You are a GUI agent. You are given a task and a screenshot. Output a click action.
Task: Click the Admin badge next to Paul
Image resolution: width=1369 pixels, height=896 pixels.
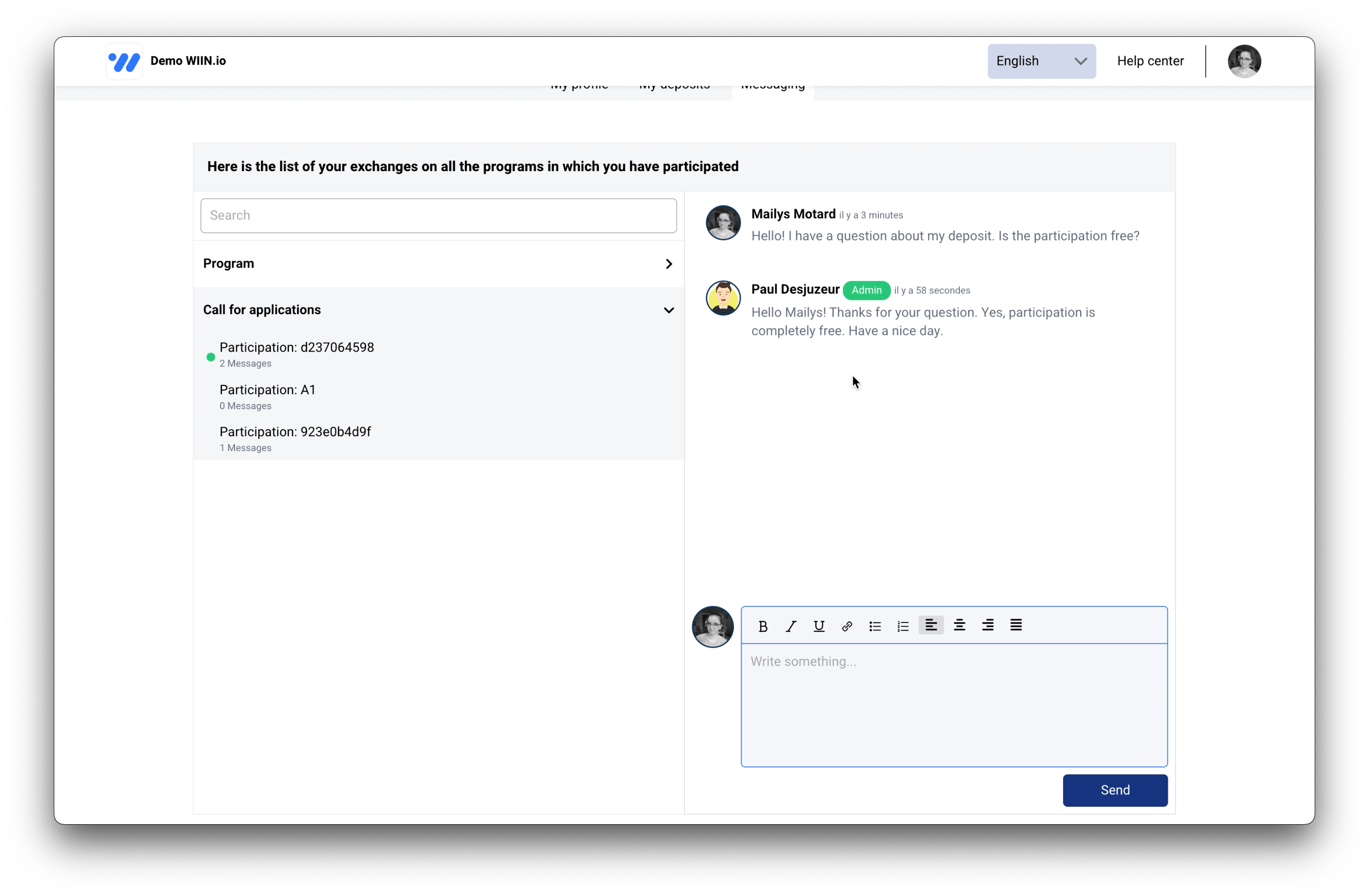pyautogui.click(x=866, y=290)
